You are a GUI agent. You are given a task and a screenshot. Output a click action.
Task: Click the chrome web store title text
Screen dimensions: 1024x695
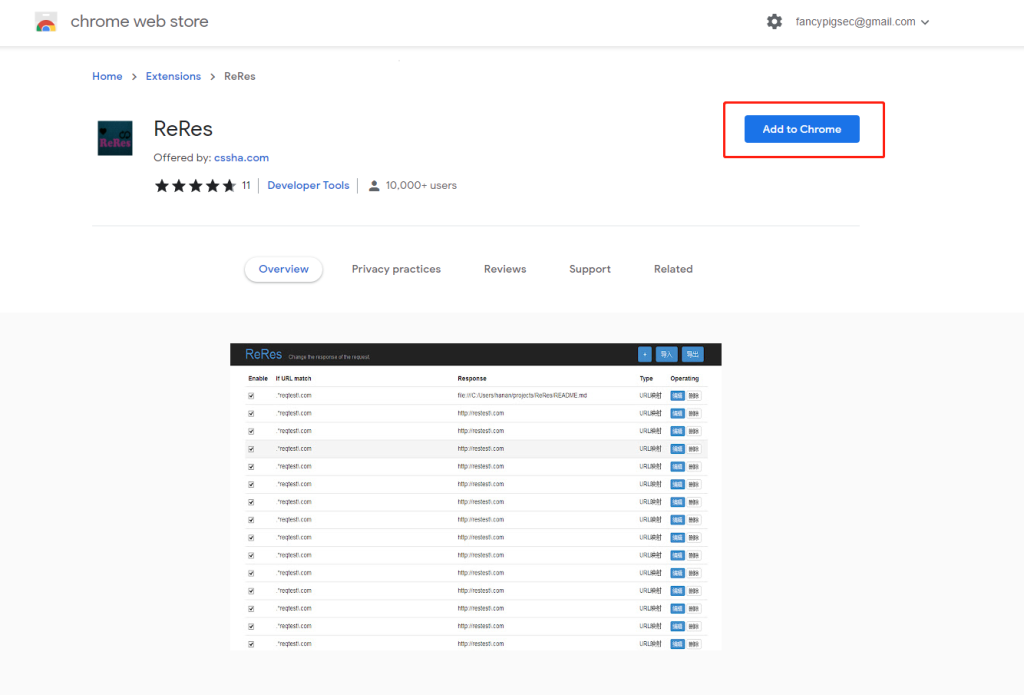pos(139,22)
